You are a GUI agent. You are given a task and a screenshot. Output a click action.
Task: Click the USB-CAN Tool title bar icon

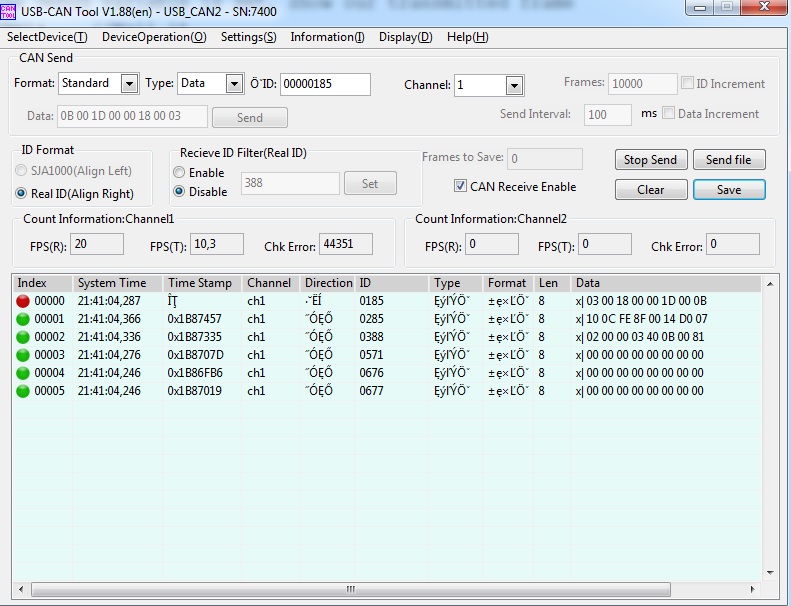click(x=9, y=9)
